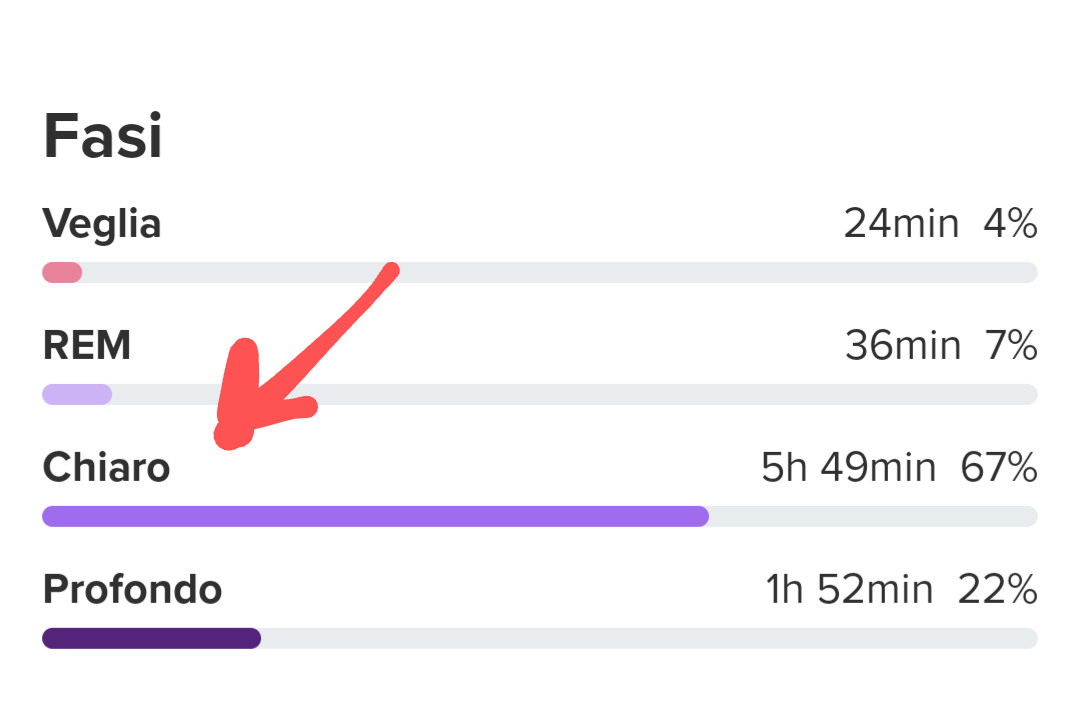Click the 7% REM percentage
The height and width of the screenshot is (723, 1080).
pyautogui.click(x=1012, y=346)
